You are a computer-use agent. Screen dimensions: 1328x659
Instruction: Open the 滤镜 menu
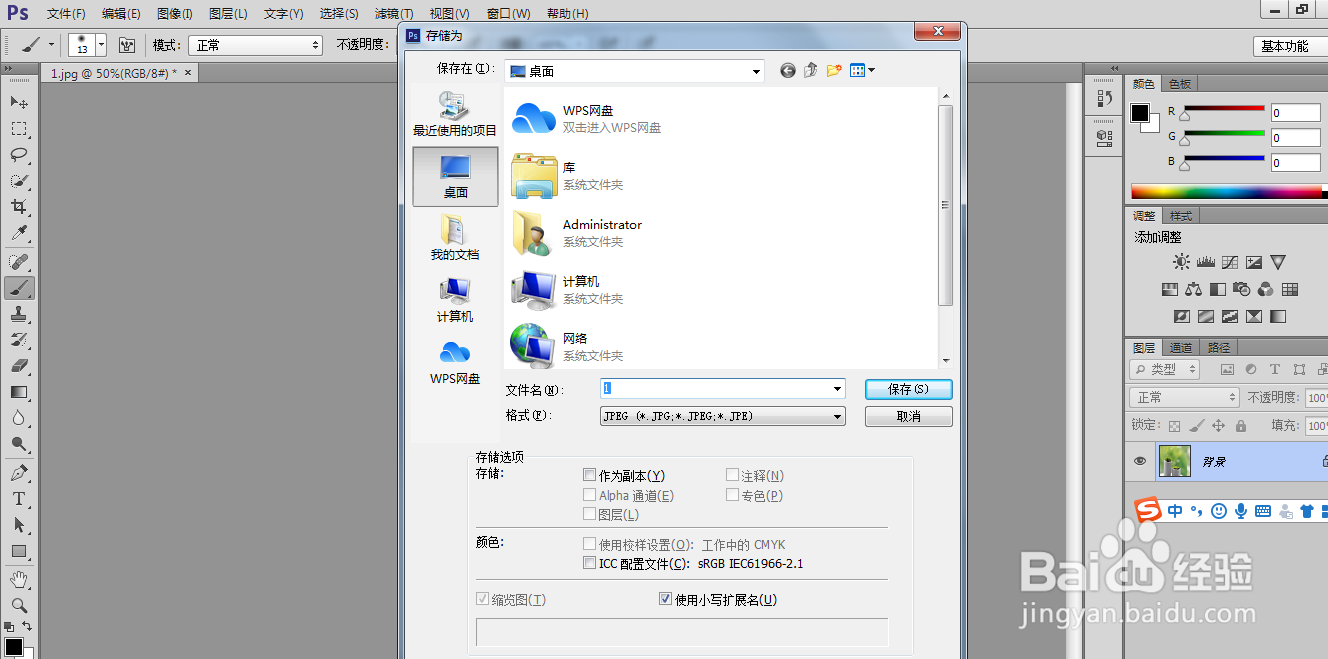[x=392, y=13]
